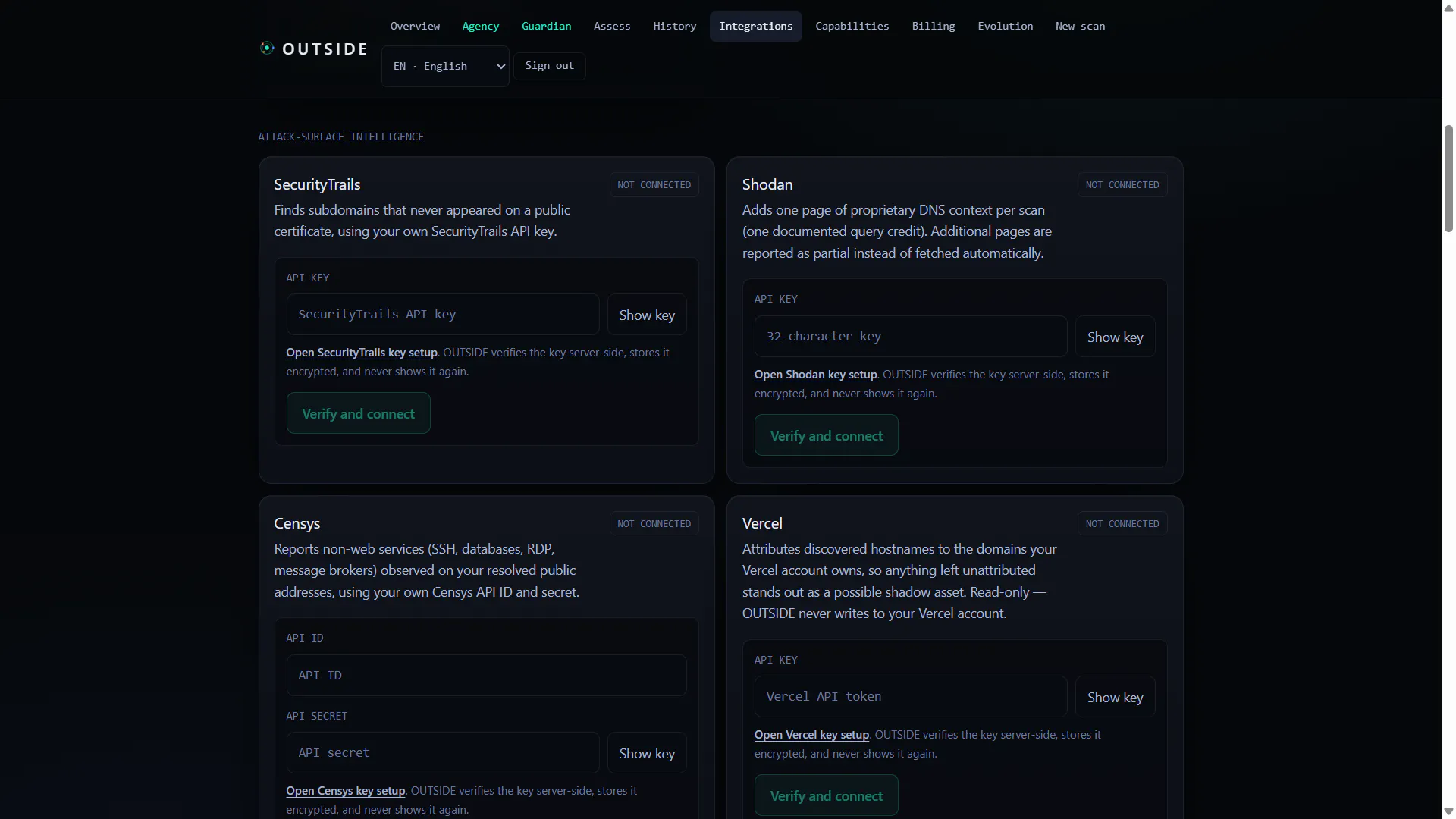1456x819 pixels.
Task: Click the Sign out button
Action: (549, 66)
